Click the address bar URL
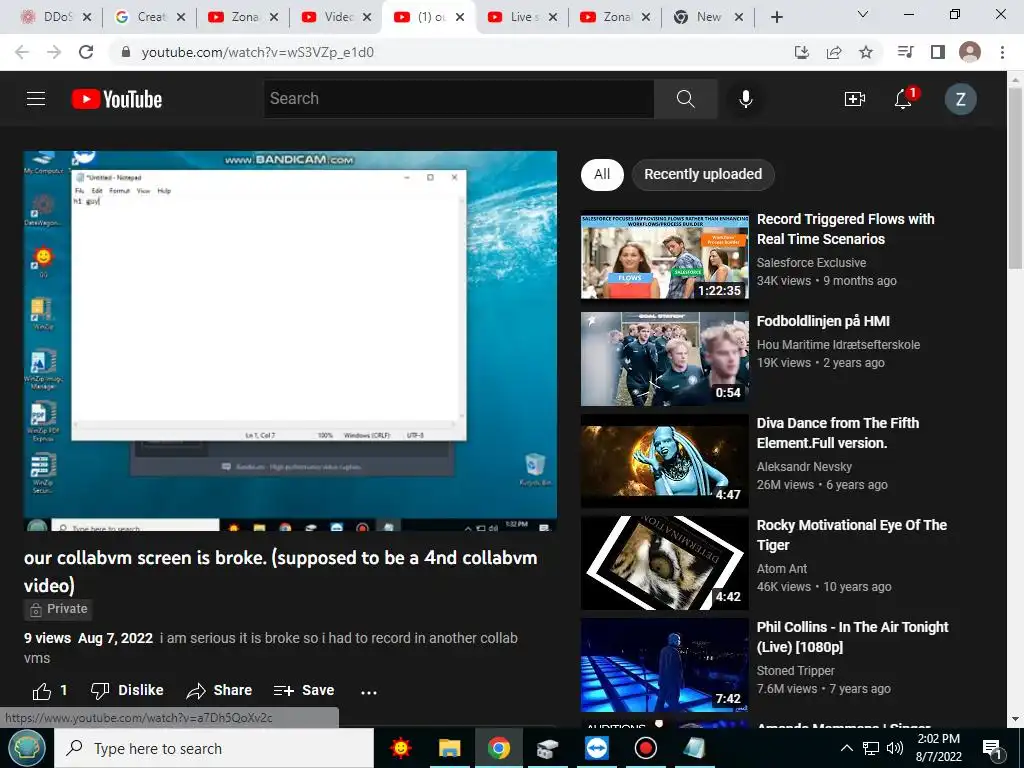 [x=257, y=52]
